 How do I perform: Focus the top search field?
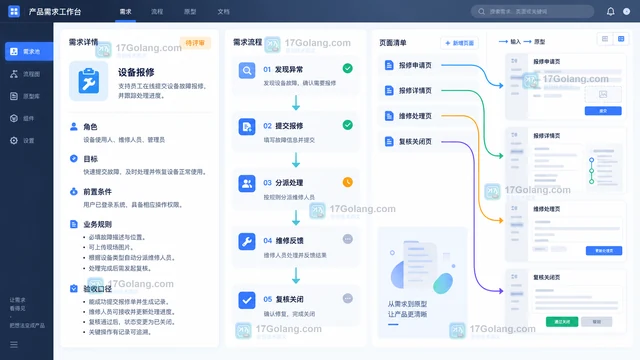point(532,11)
